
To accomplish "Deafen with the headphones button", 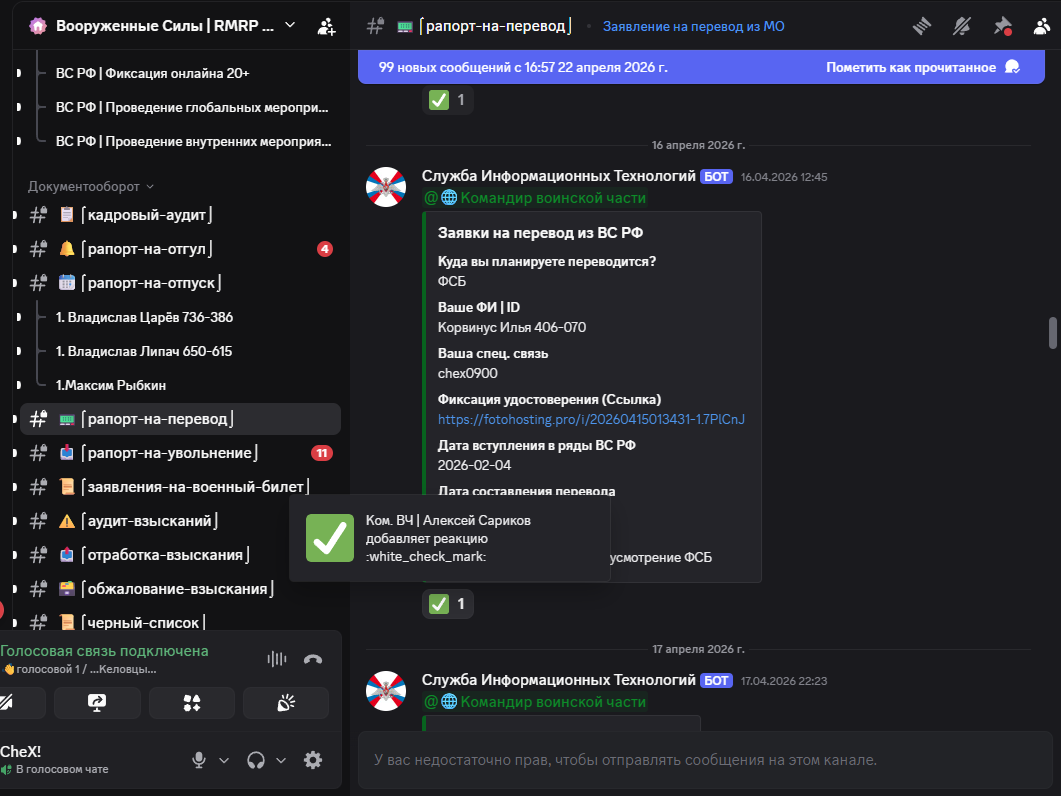I will pos(256,760).
